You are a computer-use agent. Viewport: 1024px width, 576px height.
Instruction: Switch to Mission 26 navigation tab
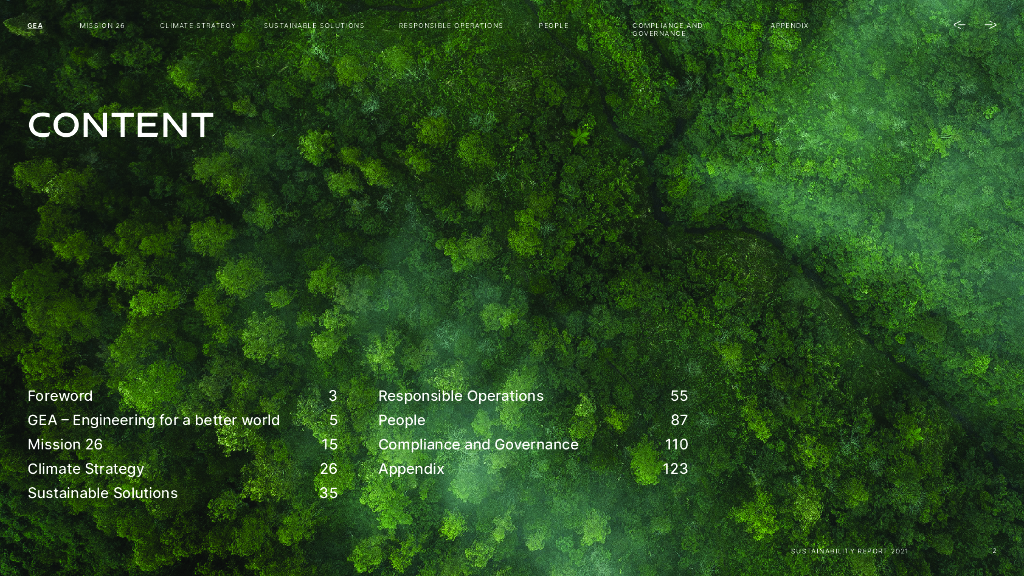[x=102, y=25]
